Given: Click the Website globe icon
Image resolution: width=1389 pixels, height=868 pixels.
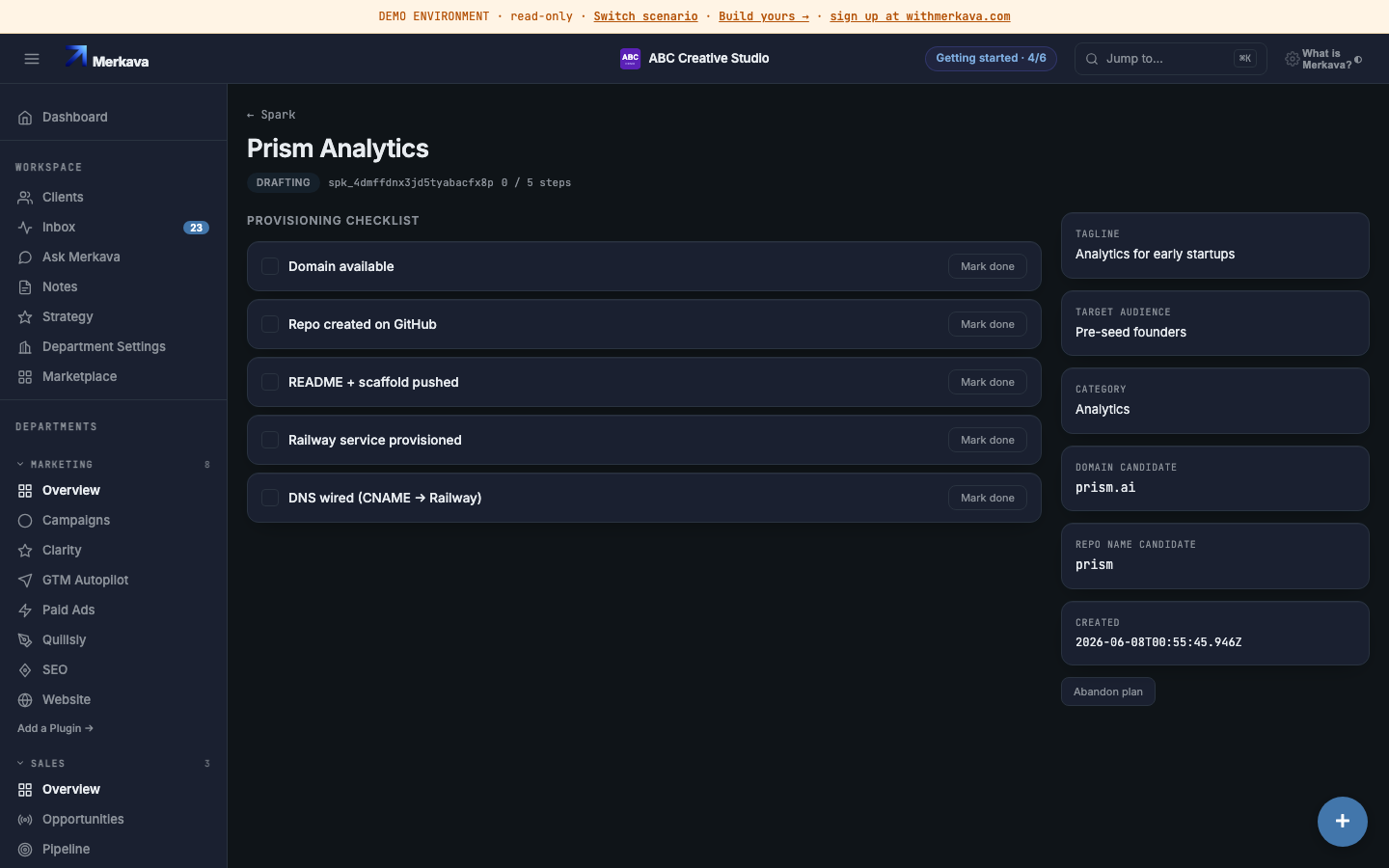Looking at the screenshot, I should point(25,700).
